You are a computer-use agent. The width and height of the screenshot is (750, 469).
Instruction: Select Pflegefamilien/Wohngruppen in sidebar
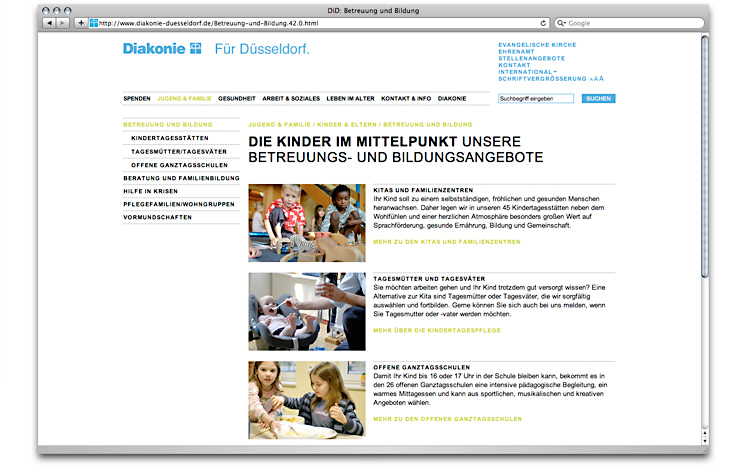pos(179,204)
